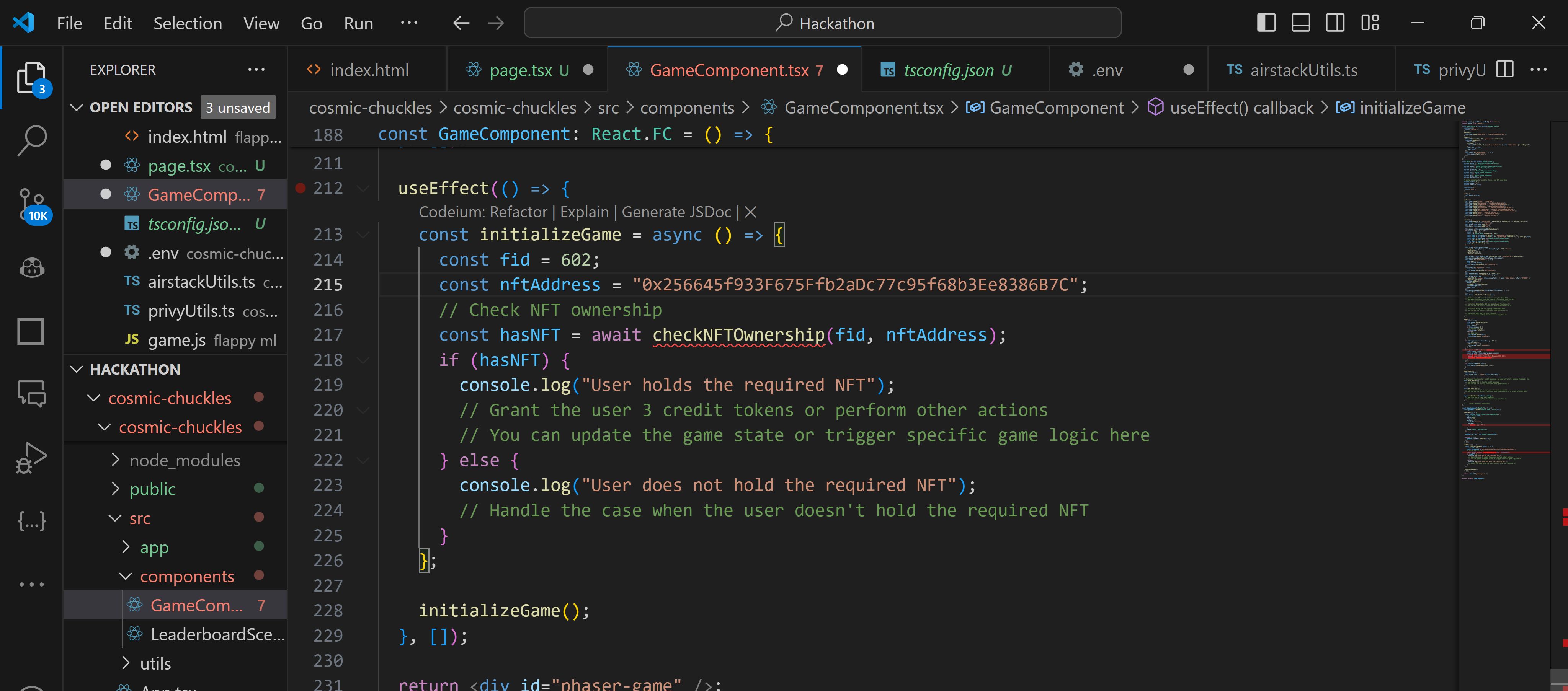Viewport: 1568px width, 691px height.
Task: Open the Selection menu
Action: 188,23
